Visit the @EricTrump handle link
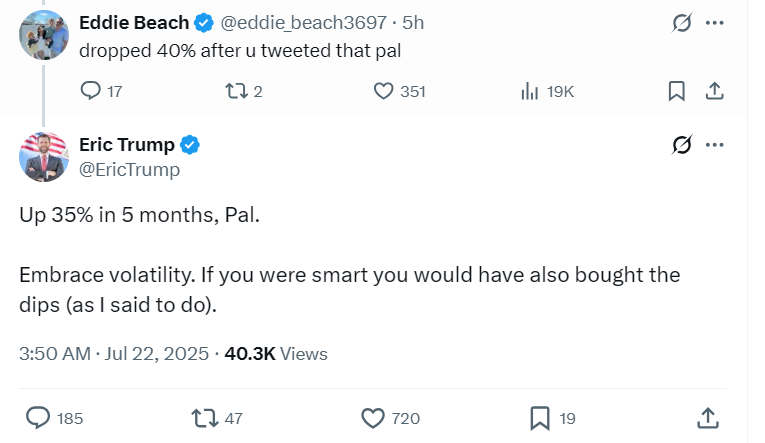The image size is (765, 443). click(129, 170)
